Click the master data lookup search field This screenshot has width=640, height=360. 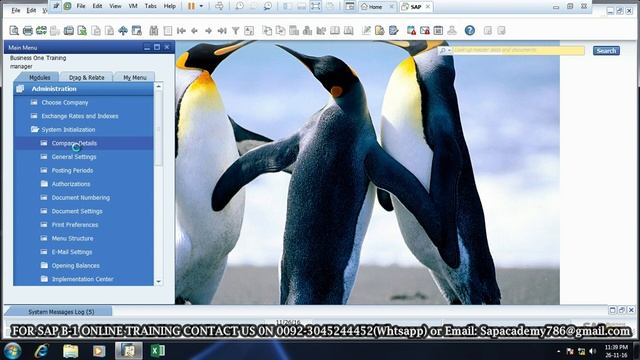click(x=518, y=50)
